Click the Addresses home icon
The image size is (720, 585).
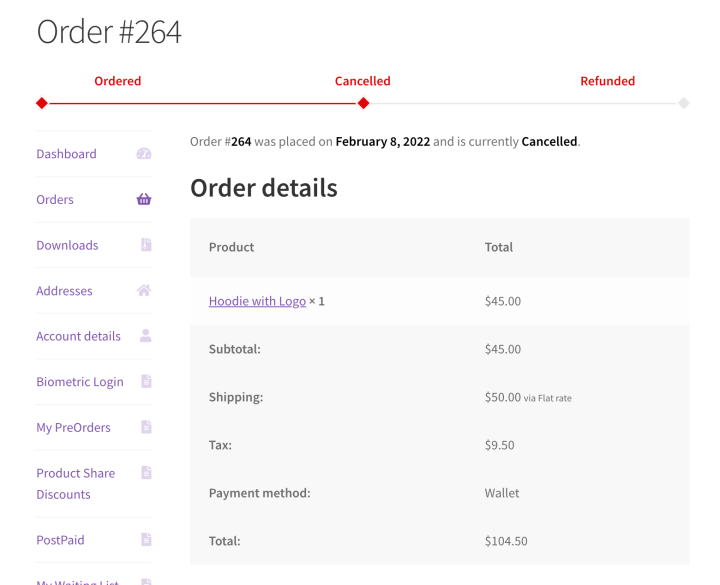coord(144,290)
